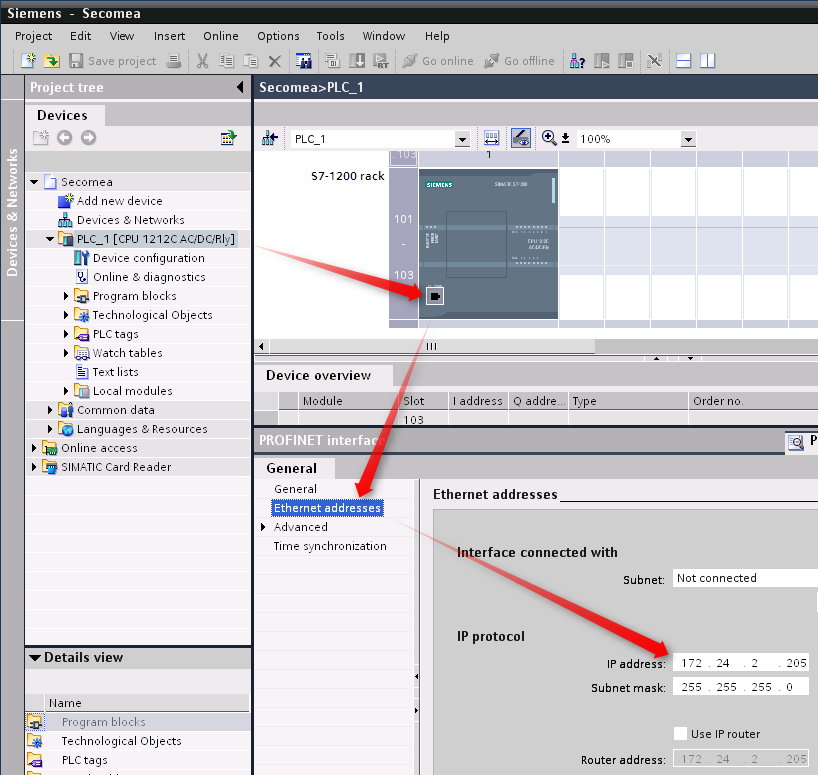Expand the Local modules folder
The image size is (818, 775).
click(66, 391)
